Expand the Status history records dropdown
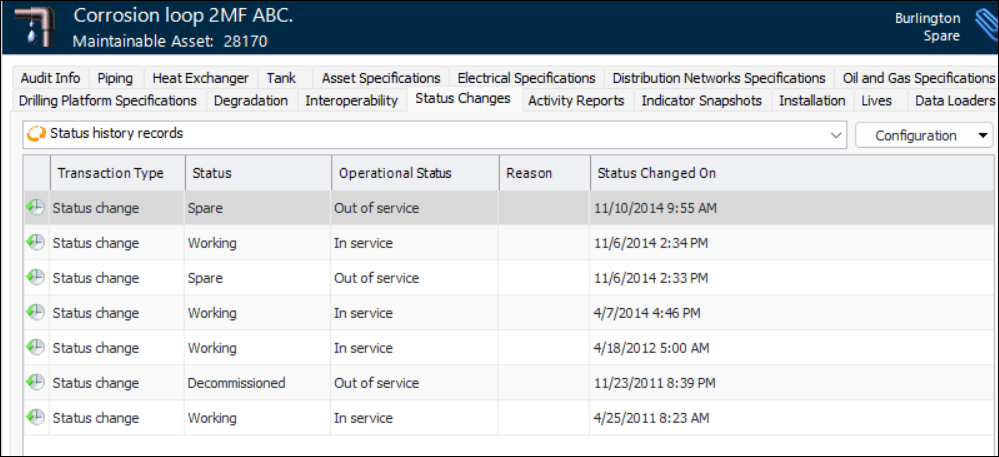This screenshot has width=999, height=457. [x=837, y=135]
